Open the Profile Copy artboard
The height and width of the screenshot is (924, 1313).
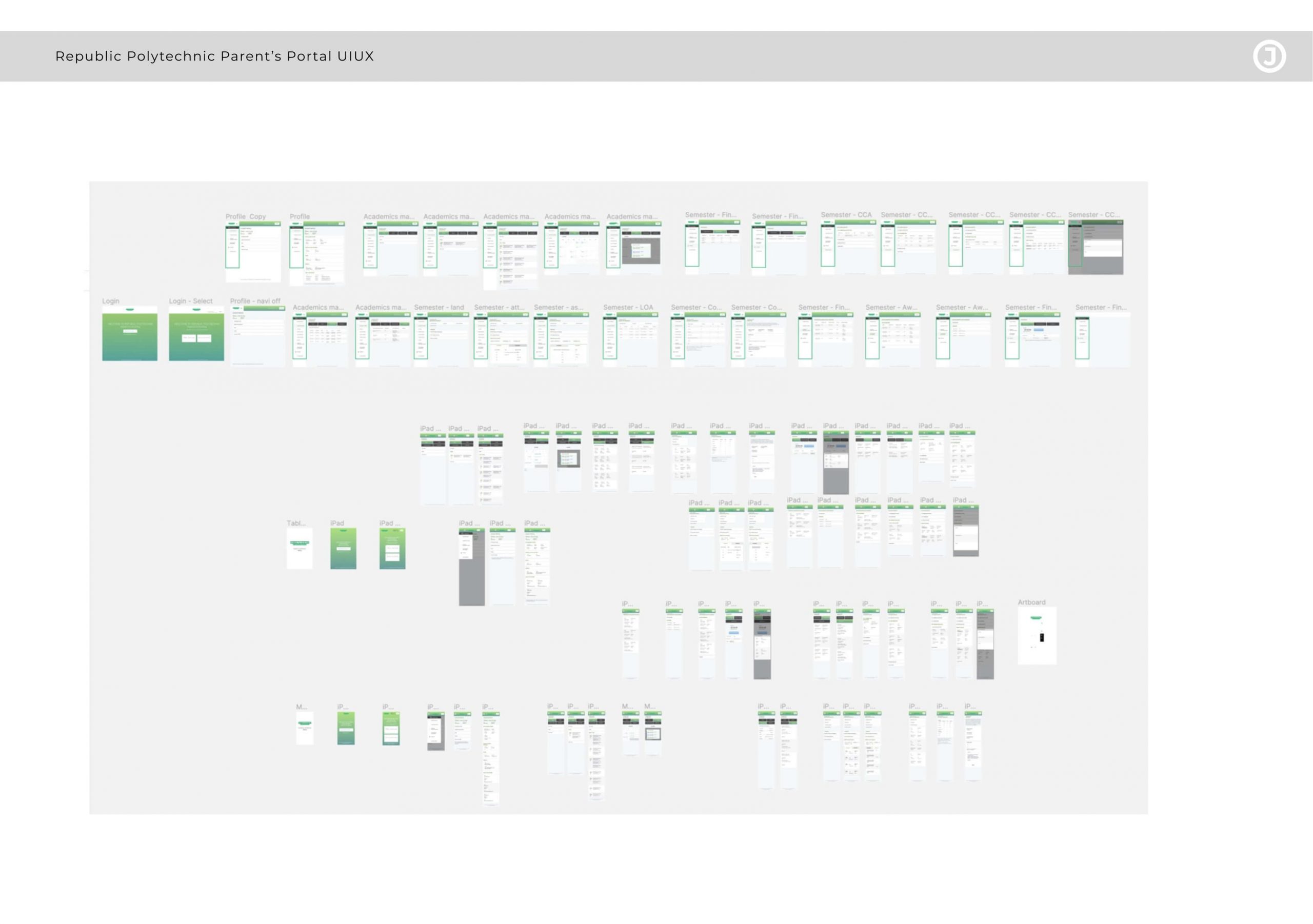coord(253,252)
